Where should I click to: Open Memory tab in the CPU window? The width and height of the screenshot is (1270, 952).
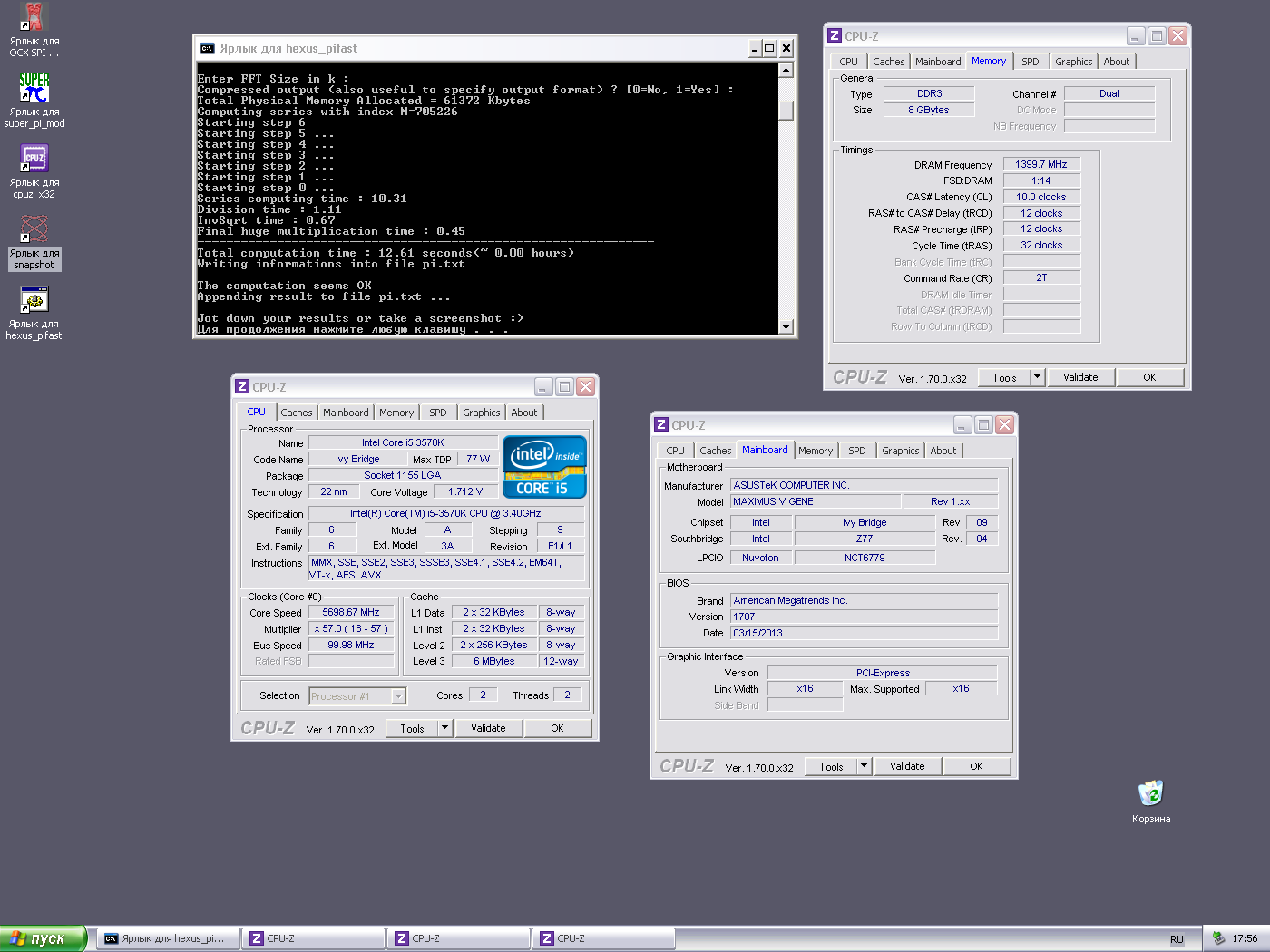(396, 413)
